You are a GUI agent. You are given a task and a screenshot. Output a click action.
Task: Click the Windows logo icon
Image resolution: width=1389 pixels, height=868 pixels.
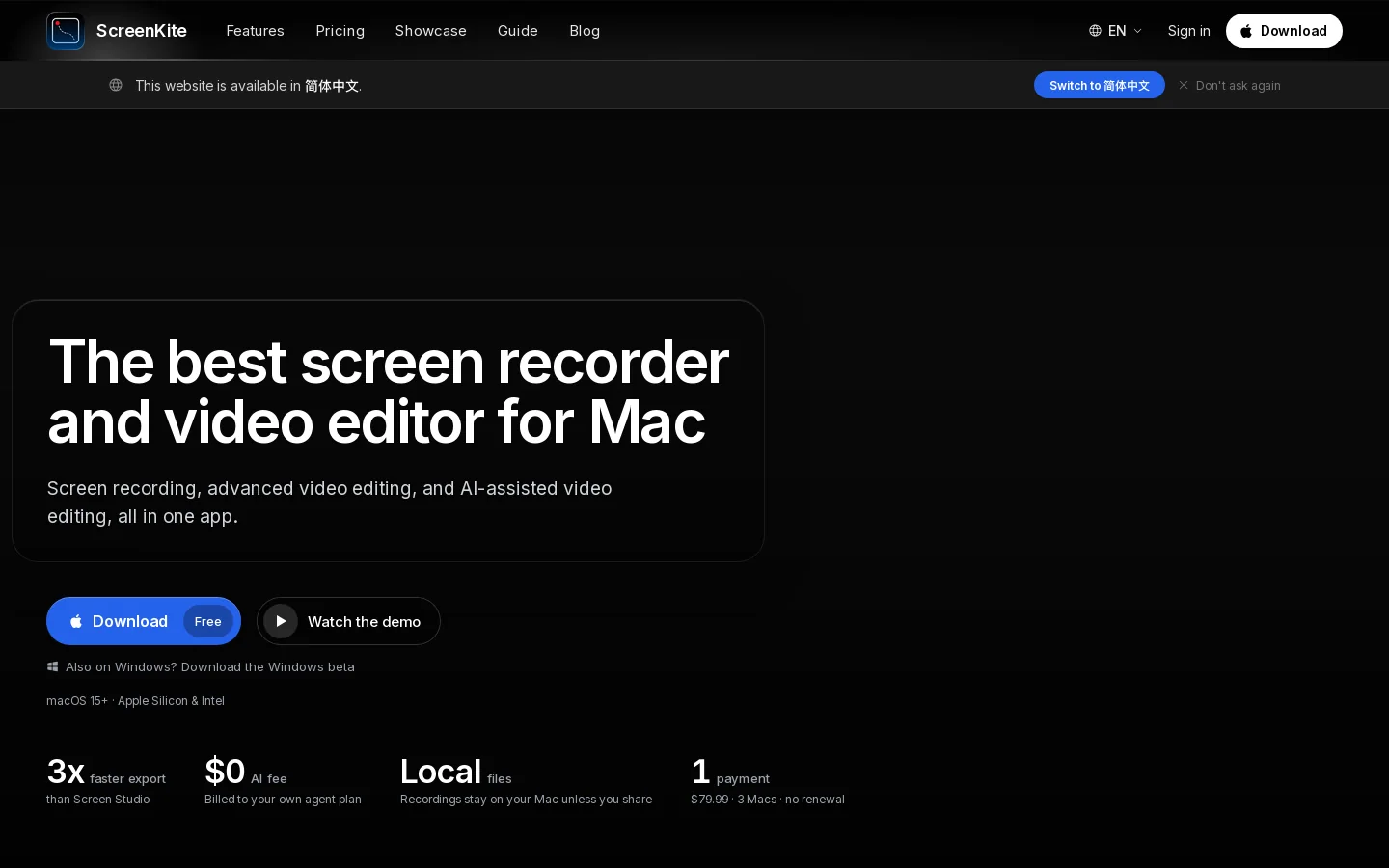click(x=53, y=666)
